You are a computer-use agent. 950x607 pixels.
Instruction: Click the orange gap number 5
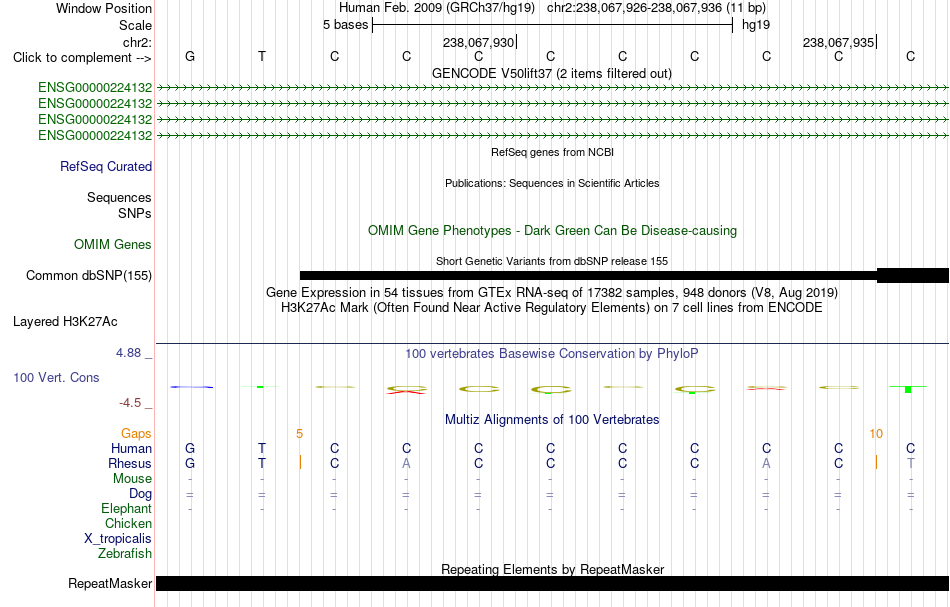[299, 433]
